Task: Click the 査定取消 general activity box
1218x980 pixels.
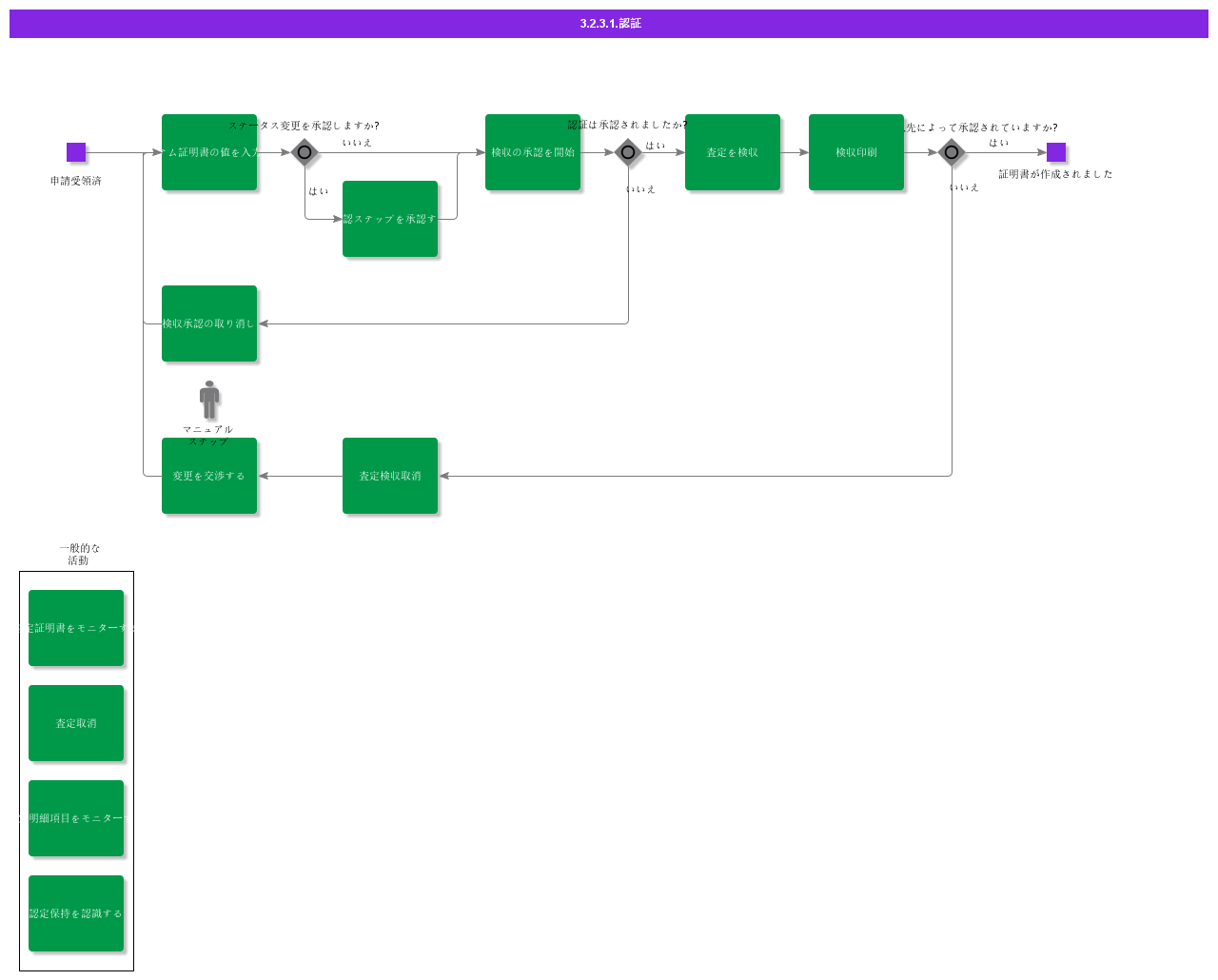Action: click(76, 723)
